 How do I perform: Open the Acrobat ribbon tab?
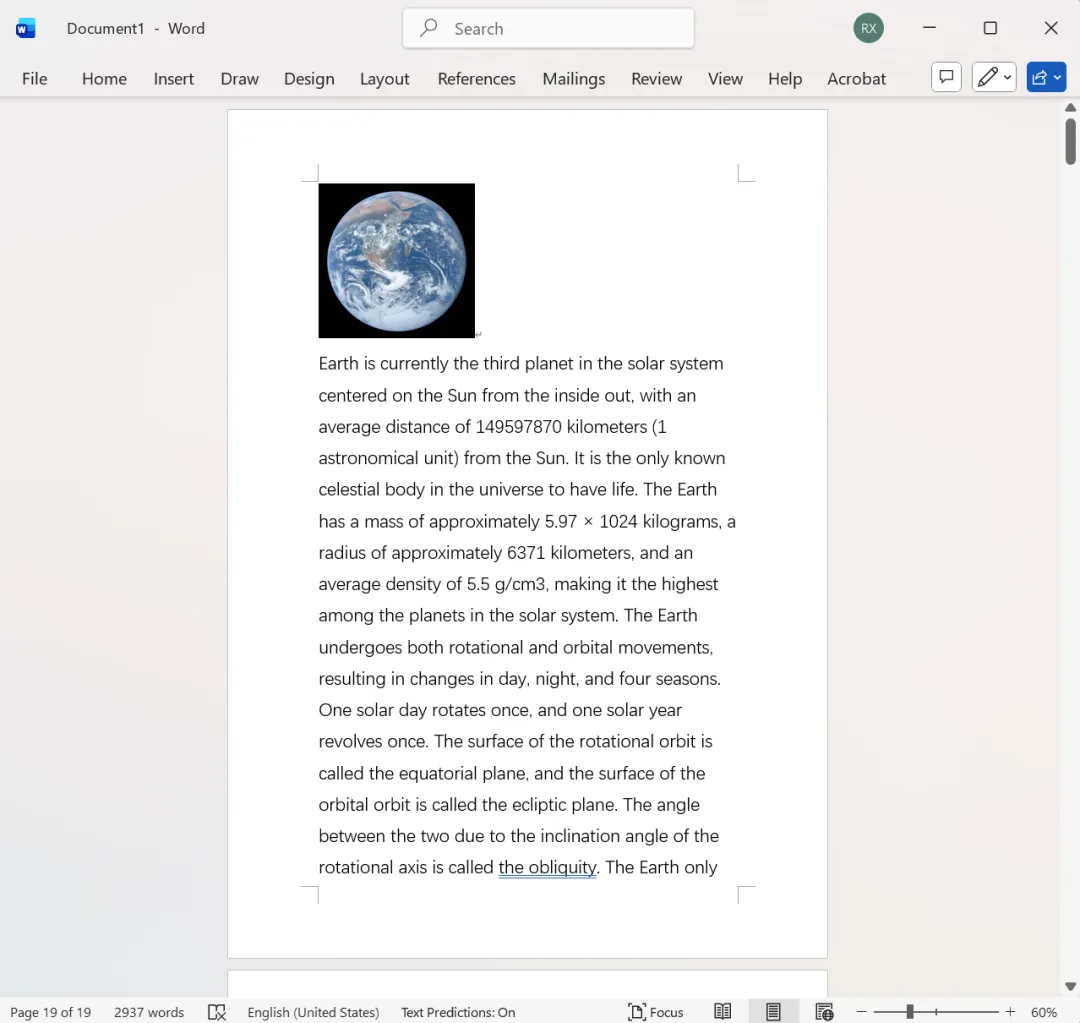tap(856, 79)
